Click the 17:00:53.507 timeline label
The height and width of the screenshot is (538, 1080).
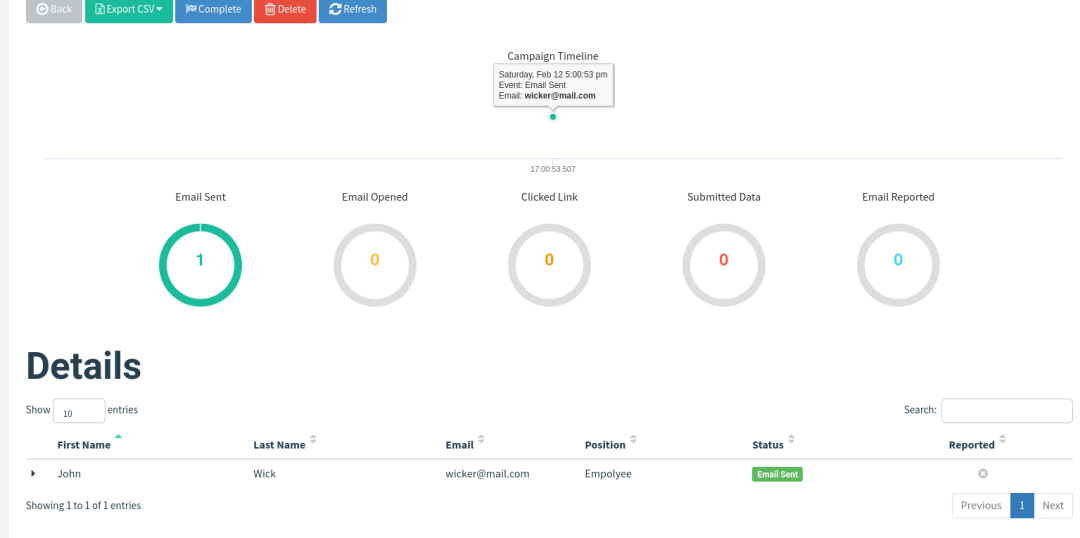[x=552, y=169]
